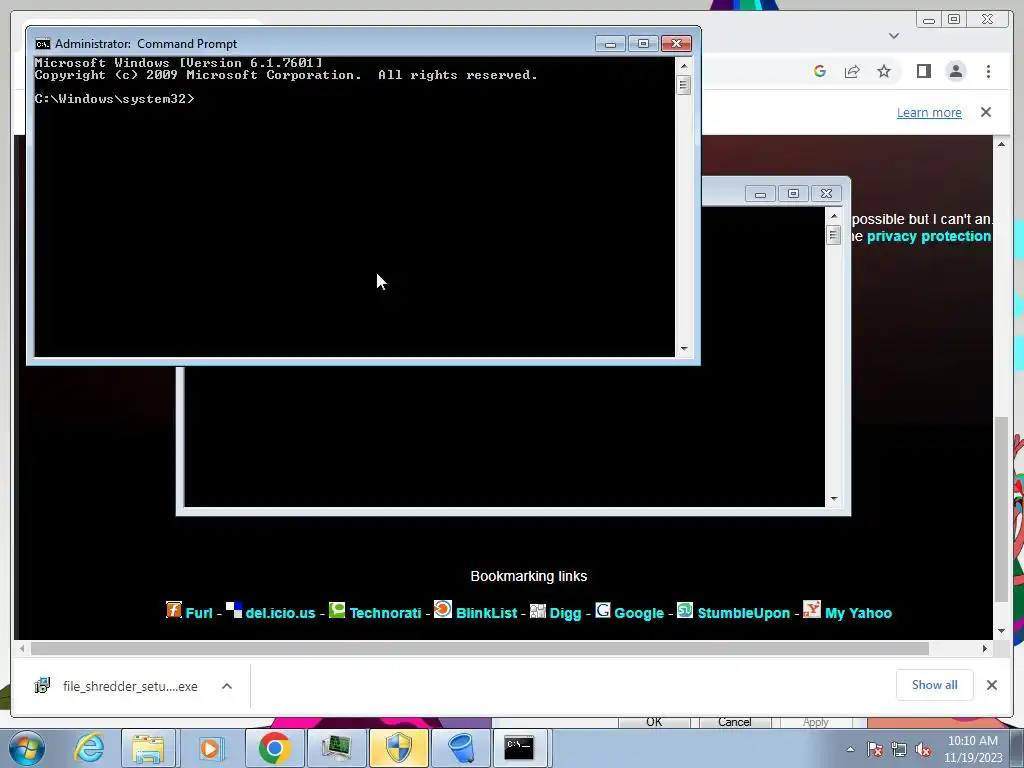The image size is (1024, 768).
Task: Expand options for file_shredder_setup download
Action: [x=227, y=686]
